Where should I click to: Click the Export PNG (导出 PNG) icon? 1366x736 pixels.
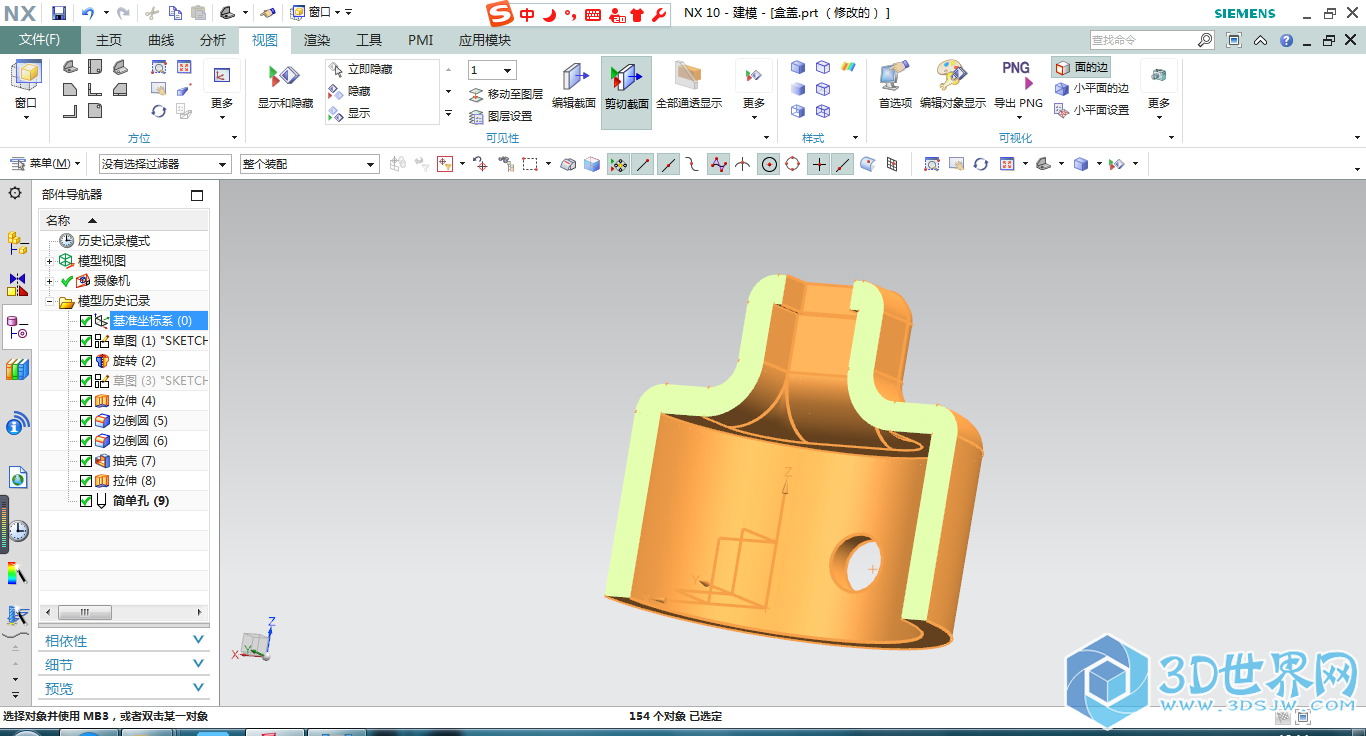1018,85
